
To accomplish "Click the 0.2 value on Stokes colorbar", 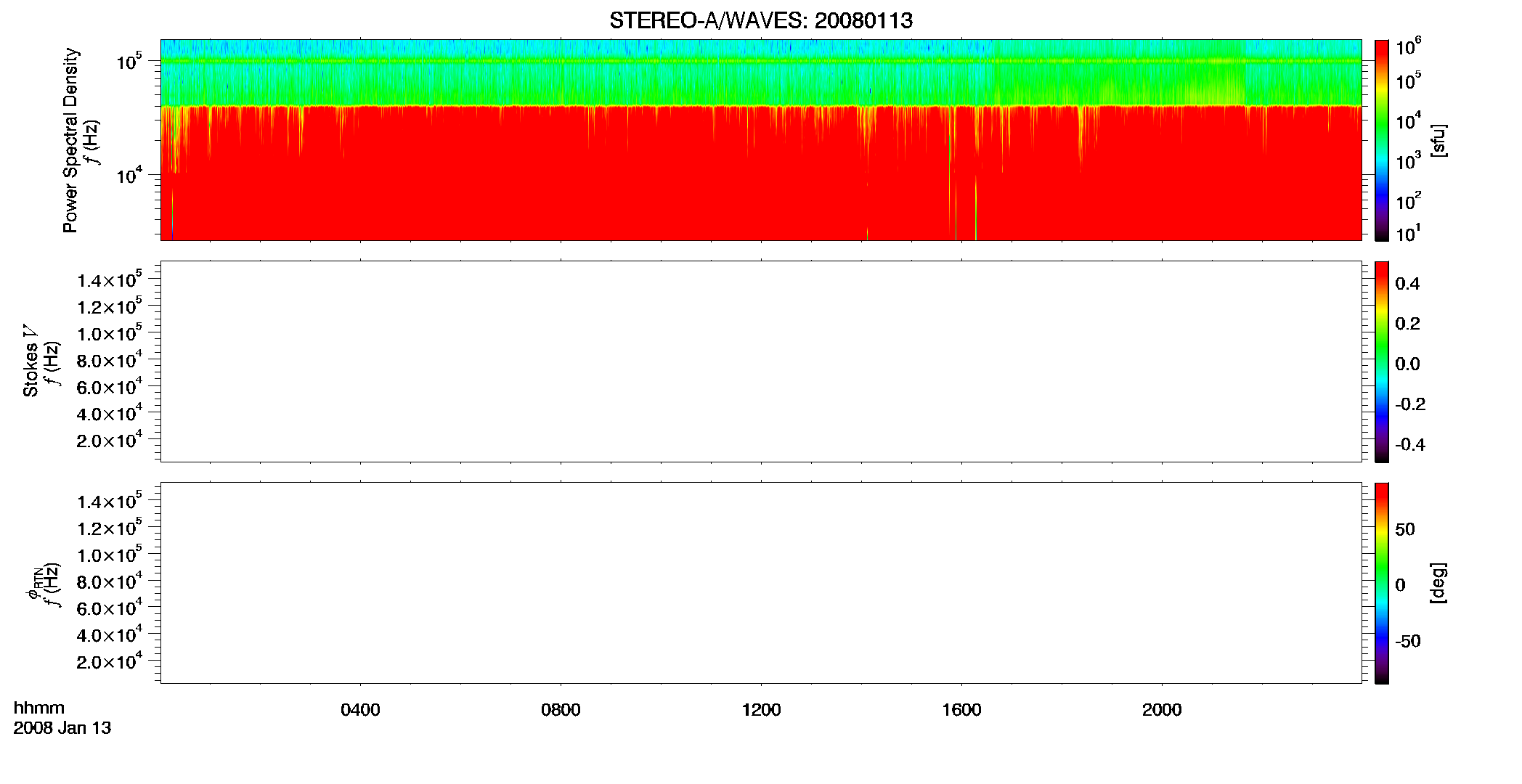I will click(1407, 324).
